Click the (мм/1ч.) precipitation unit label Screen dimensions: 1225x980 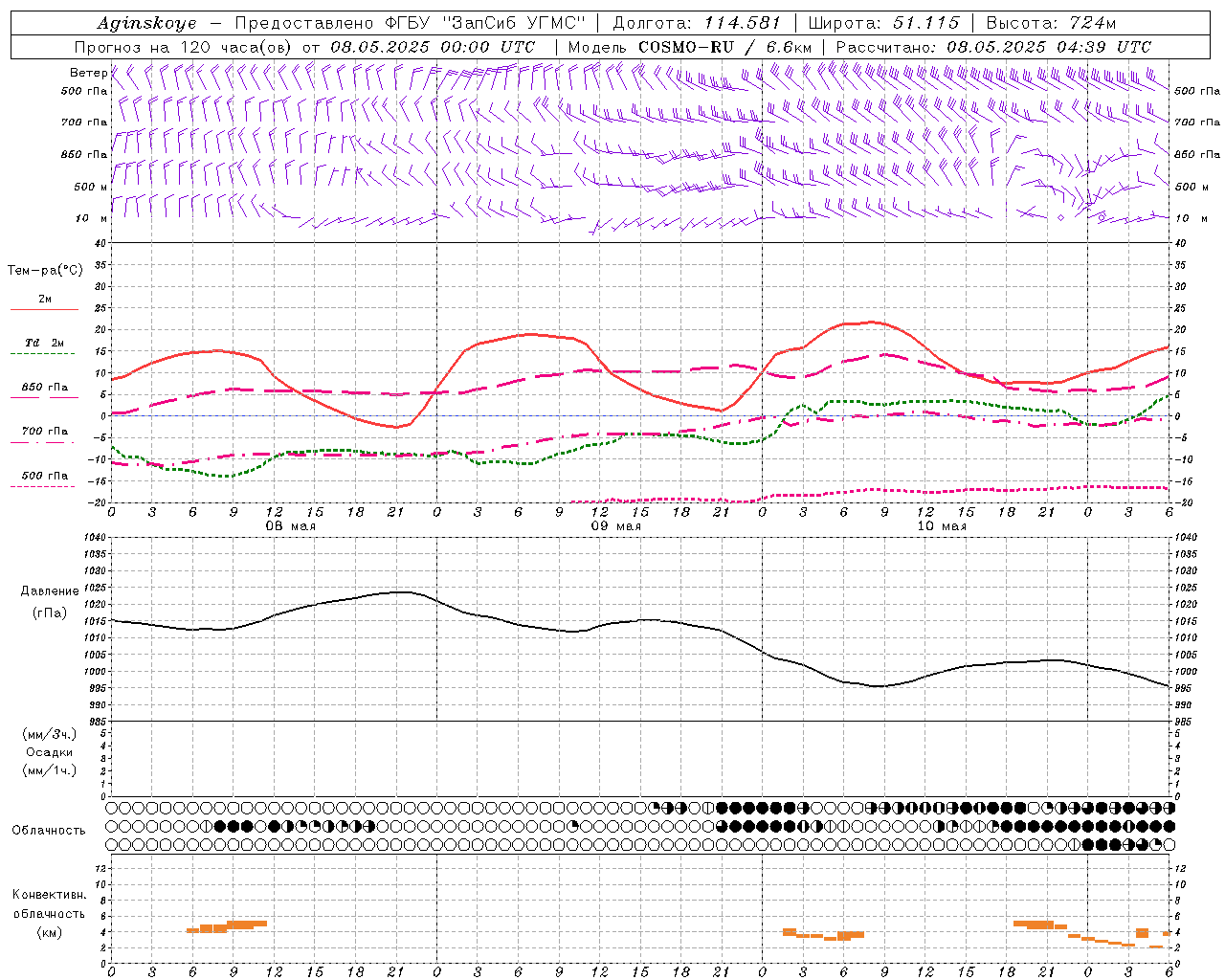[x=50, y=770]
